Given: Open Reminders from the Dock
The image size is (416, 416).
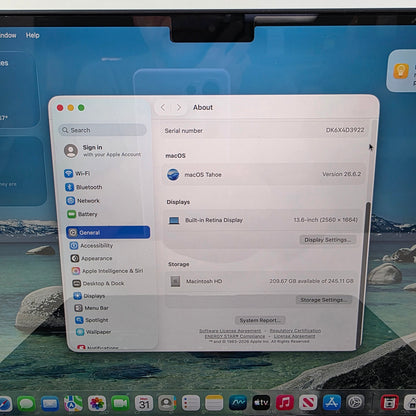Looking at the screenshot, I should point(191,403).
